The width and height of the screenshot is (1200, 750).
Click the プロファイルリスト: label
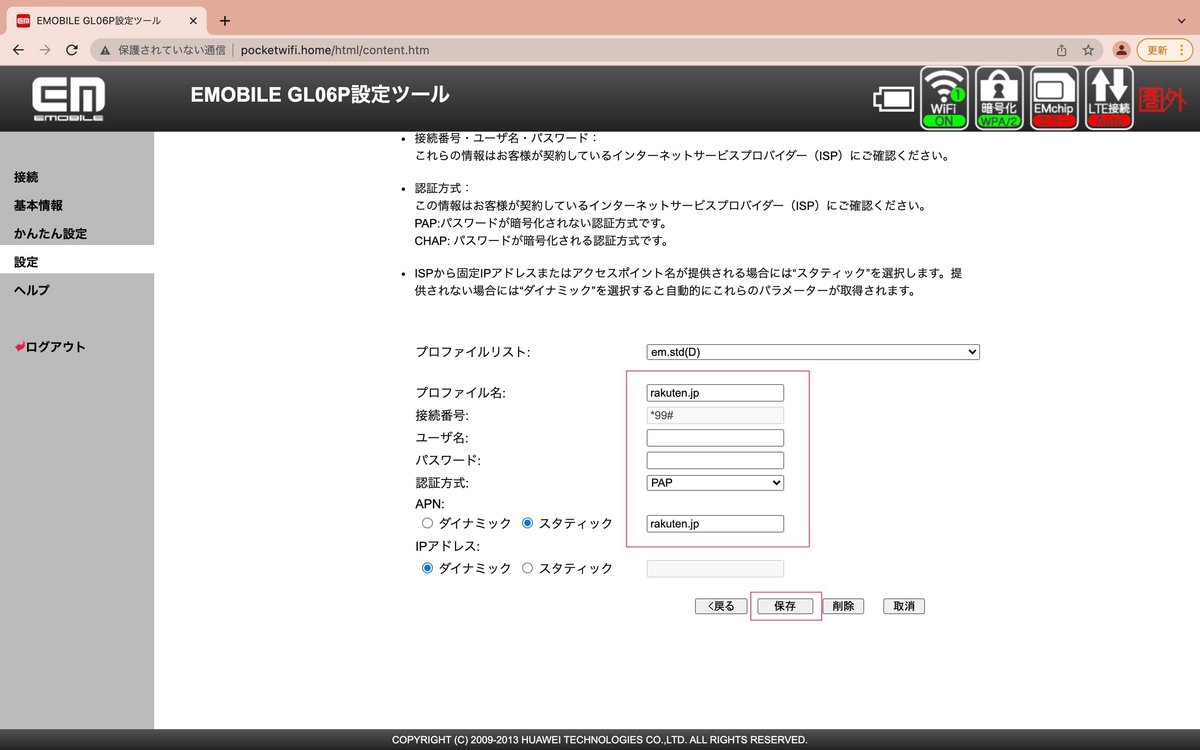[472, 352]
